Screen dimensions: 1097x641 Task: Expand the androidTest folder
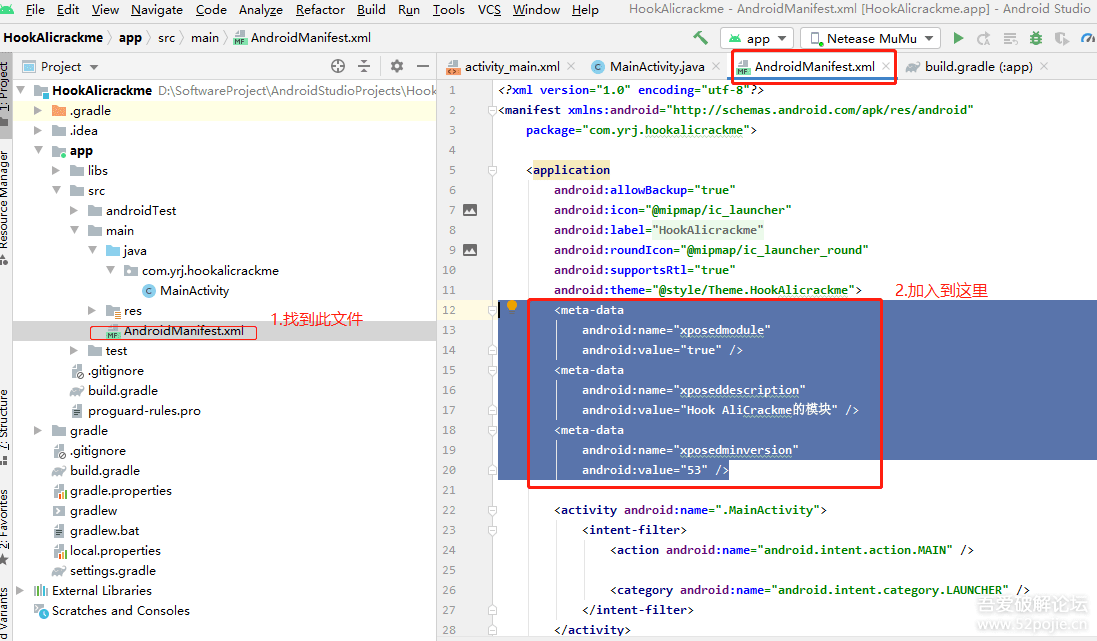[74, 211]
